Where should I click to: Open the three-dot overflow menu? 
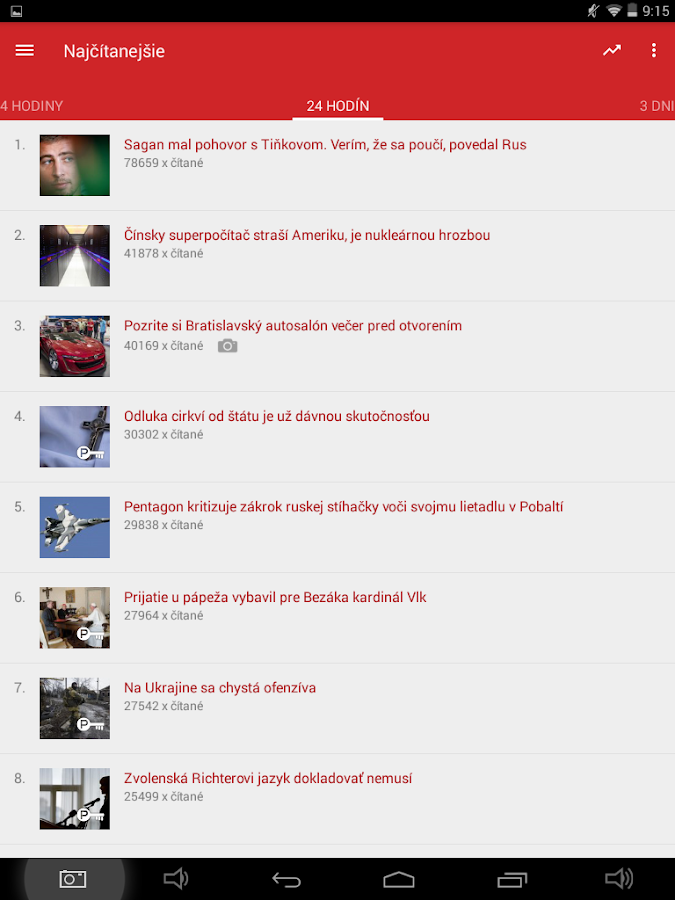[x=654, y=51]
